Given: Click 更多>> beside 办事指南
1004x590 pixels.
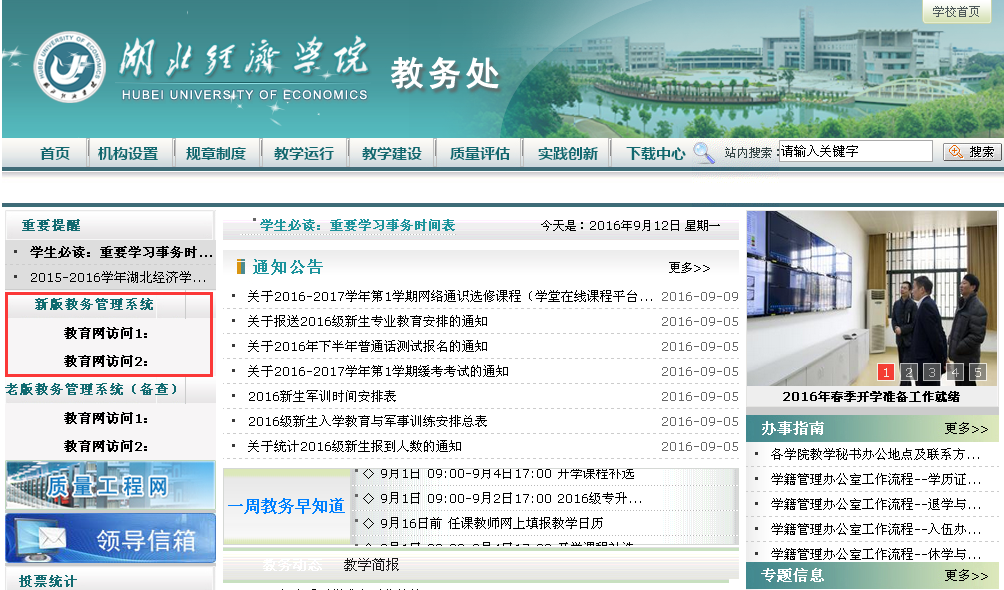Looking at the screenshot, I should tap(966, 429).
